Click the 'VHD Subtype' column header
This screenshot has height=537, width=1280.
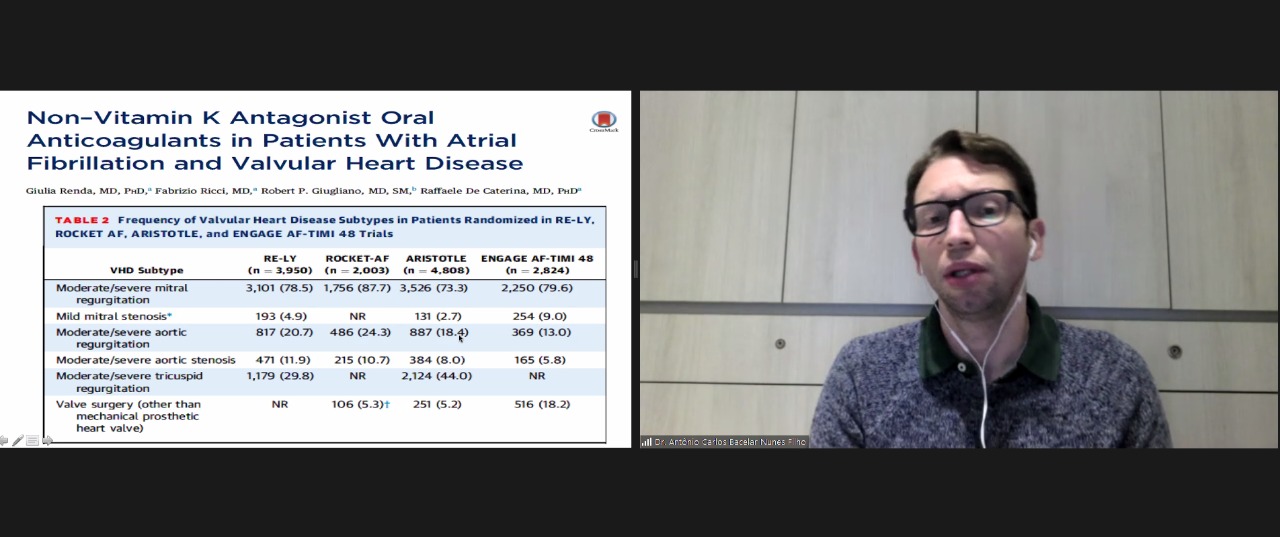coord(147,270)
